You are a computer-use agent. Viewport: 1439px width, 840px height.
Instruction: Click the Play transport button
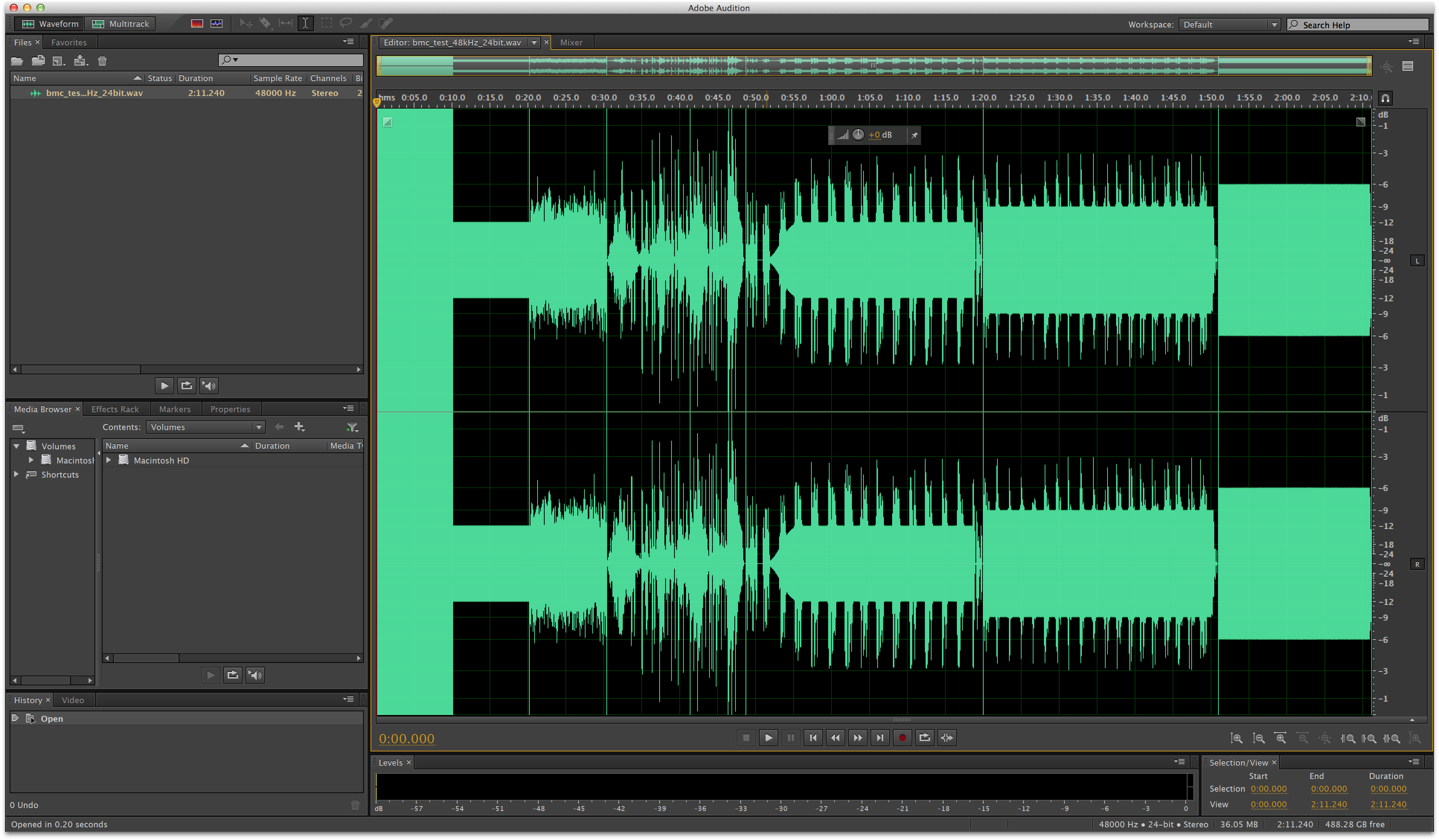(769, 738)
